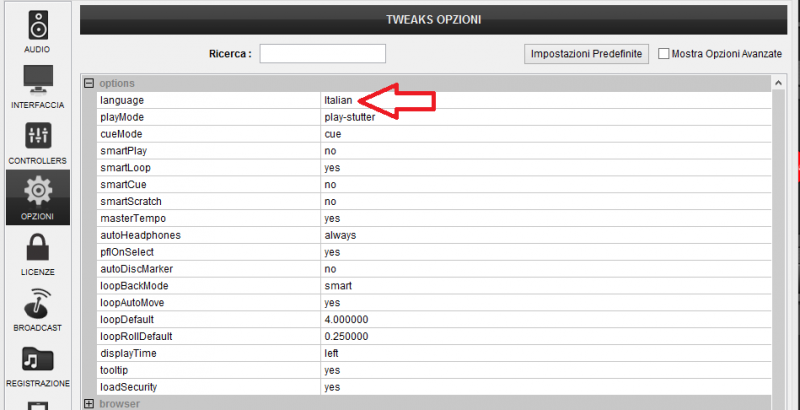Select the loopDefault option row
Image resolution: width=800 pixels, height=410 pixels.
click(434, 319)
